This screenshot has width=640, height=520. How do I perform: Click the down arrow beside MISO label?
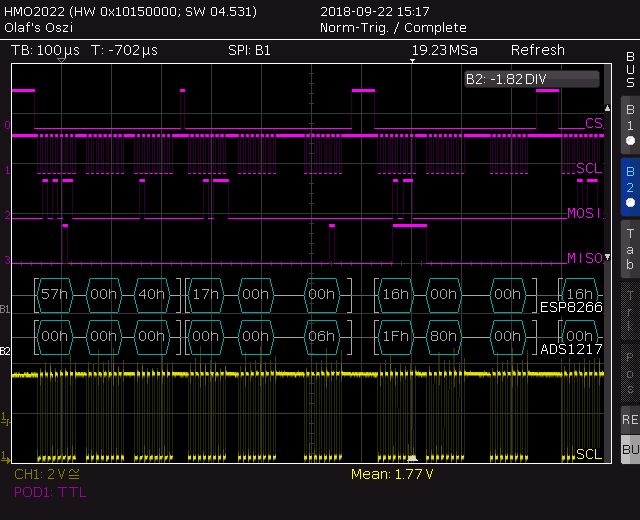[606, 257]
